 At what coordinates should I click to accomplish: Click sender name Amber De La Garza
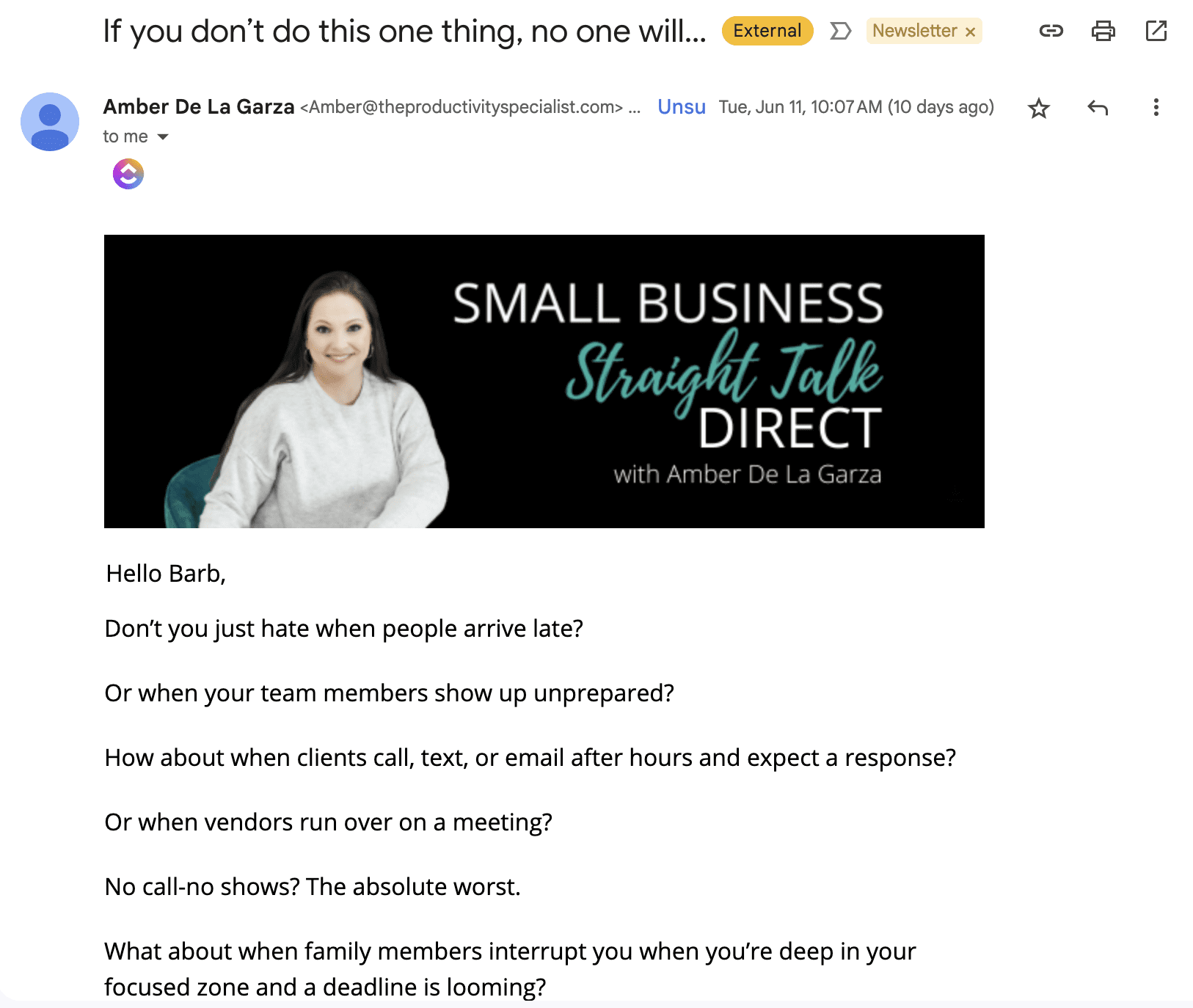tap(199, 107)
